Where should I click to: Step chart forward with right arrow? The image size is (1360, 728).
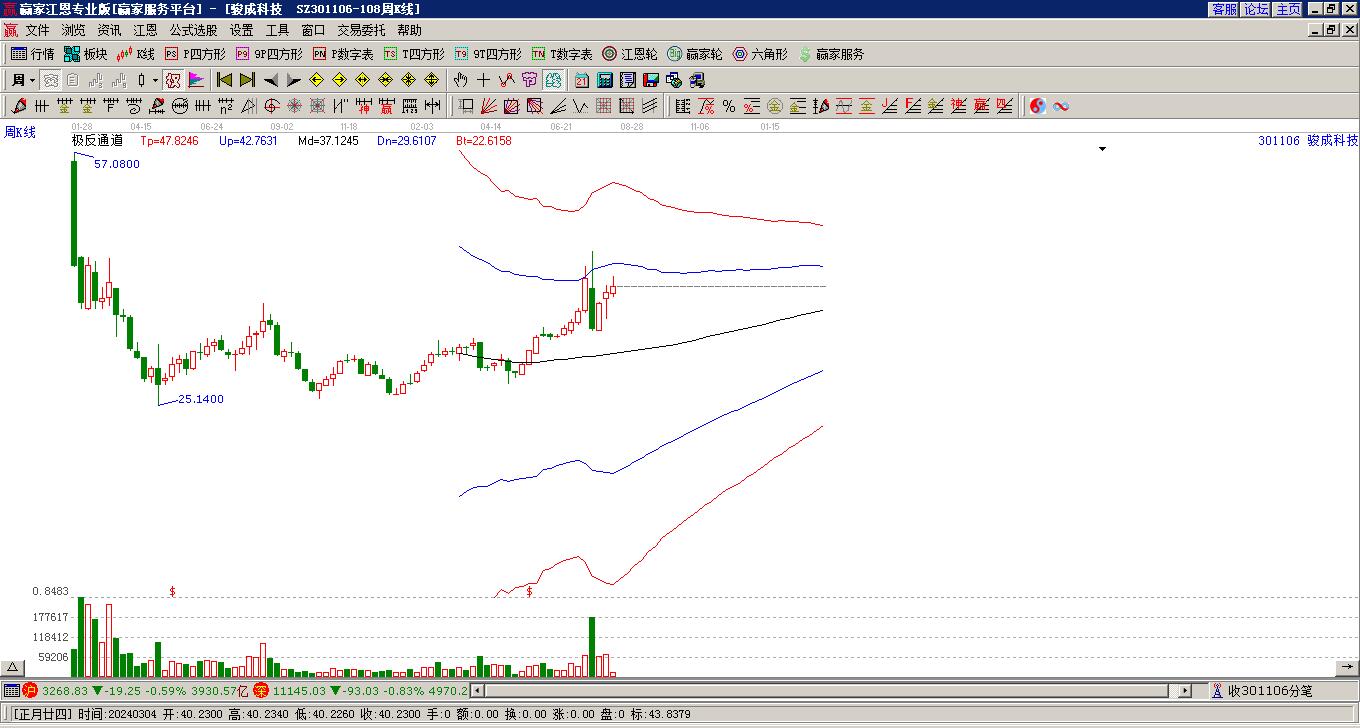click(x=293, y=80)
